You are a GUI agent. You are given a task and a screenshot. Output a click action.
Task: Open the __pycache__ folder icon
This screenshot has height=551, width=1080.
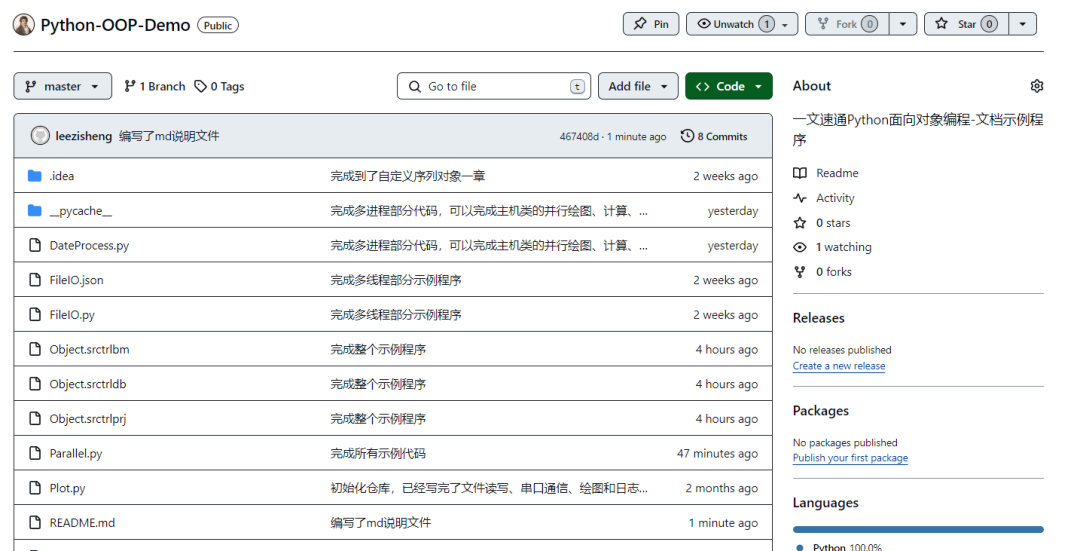35,211
